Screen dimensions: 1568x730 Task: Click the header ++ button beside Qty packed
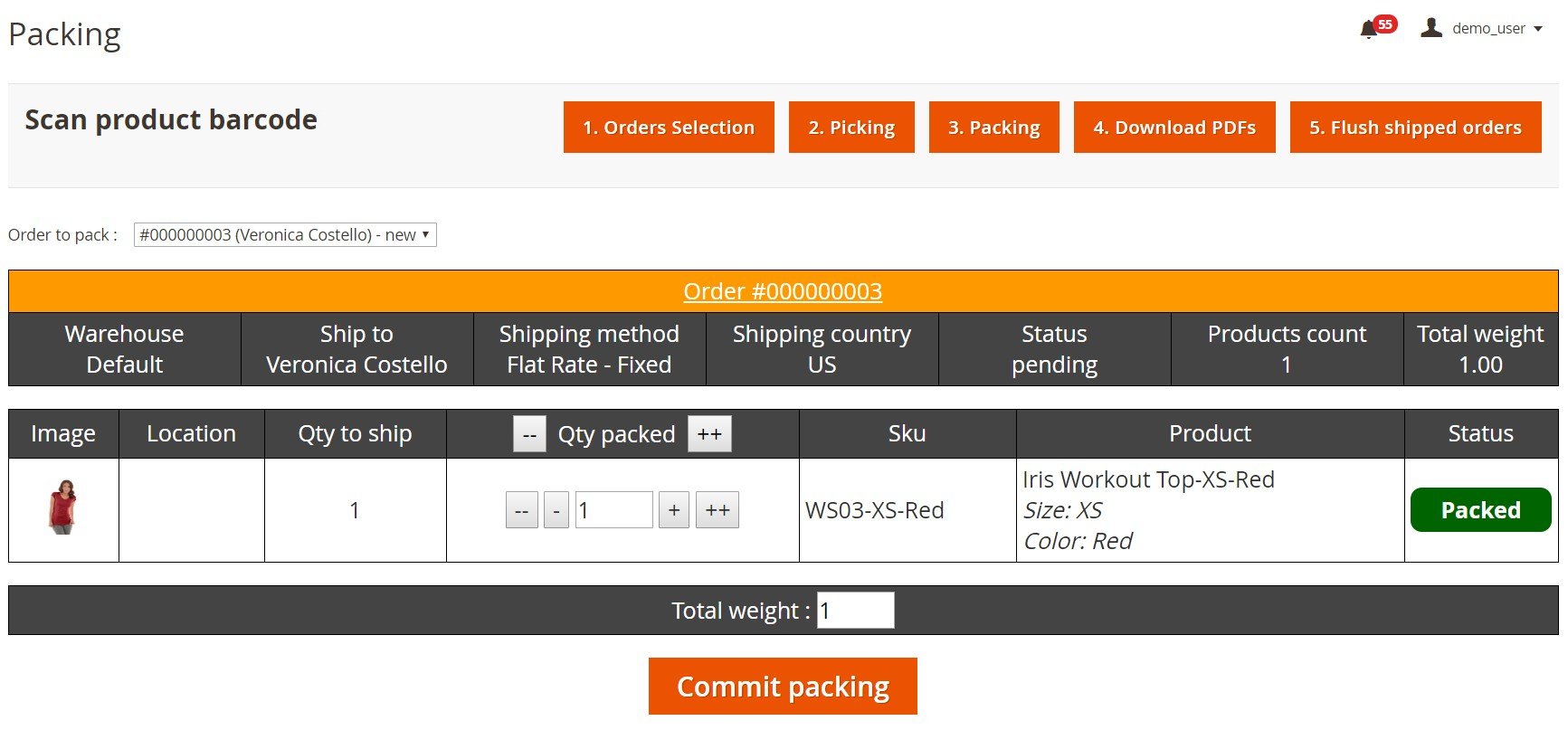(709, 434)
